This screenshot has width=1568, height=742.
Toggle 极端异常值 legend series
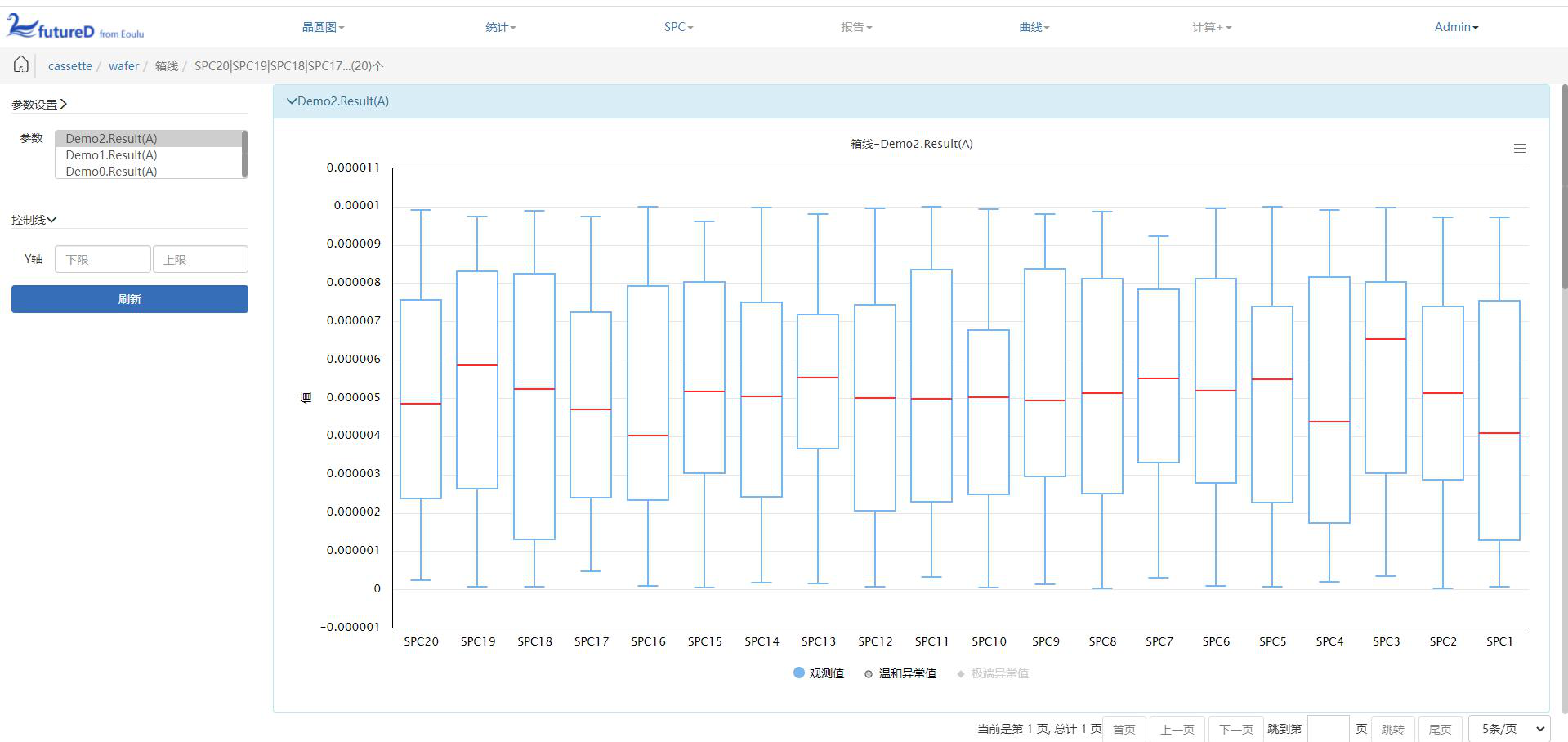coord(993,673)
